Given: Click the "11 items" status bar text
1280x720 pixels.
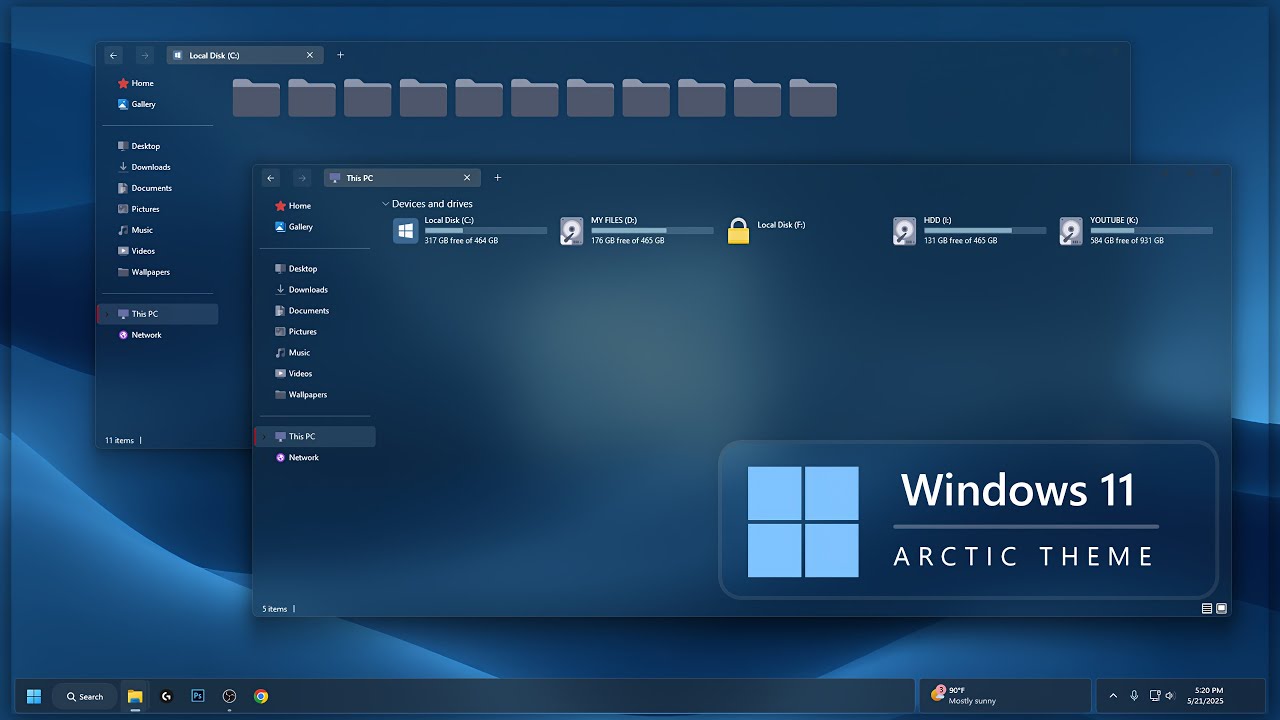Looking at the screenshot, I should (x=119, y=440).
